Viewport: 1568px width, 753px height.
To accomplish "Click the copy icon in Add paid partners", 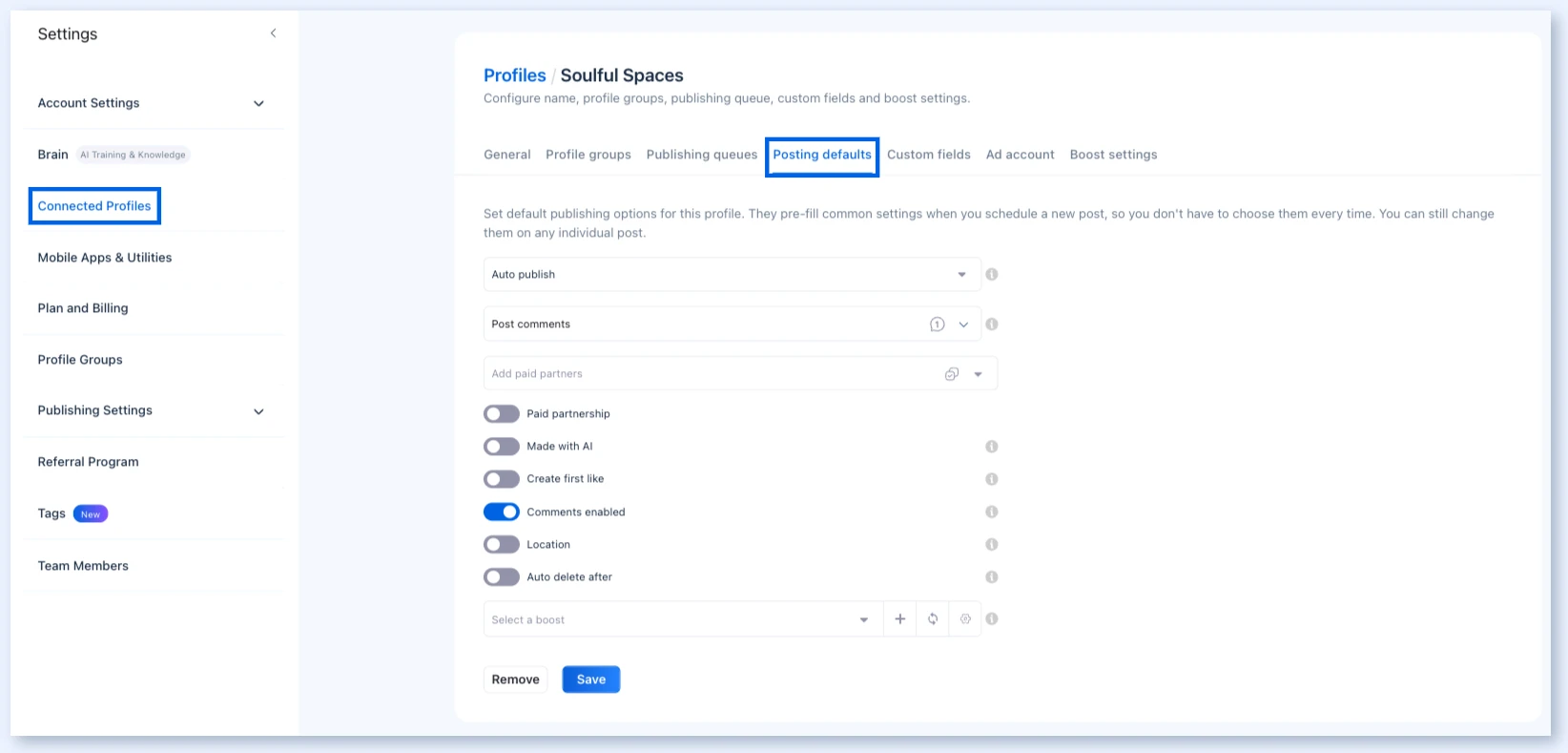I will click(951, 374).
